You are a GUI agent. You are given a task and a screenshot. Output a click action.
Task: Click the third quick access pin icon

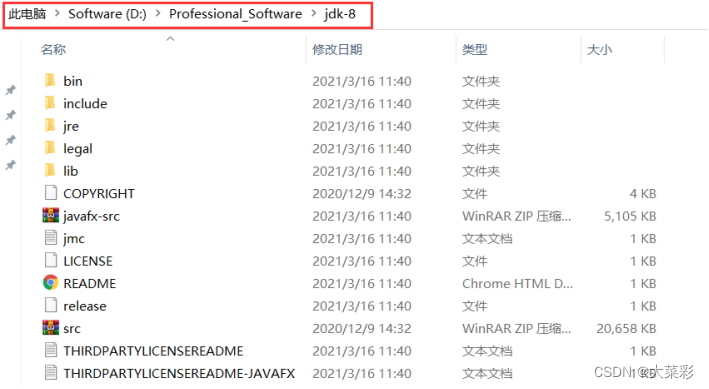click(10, 140)
